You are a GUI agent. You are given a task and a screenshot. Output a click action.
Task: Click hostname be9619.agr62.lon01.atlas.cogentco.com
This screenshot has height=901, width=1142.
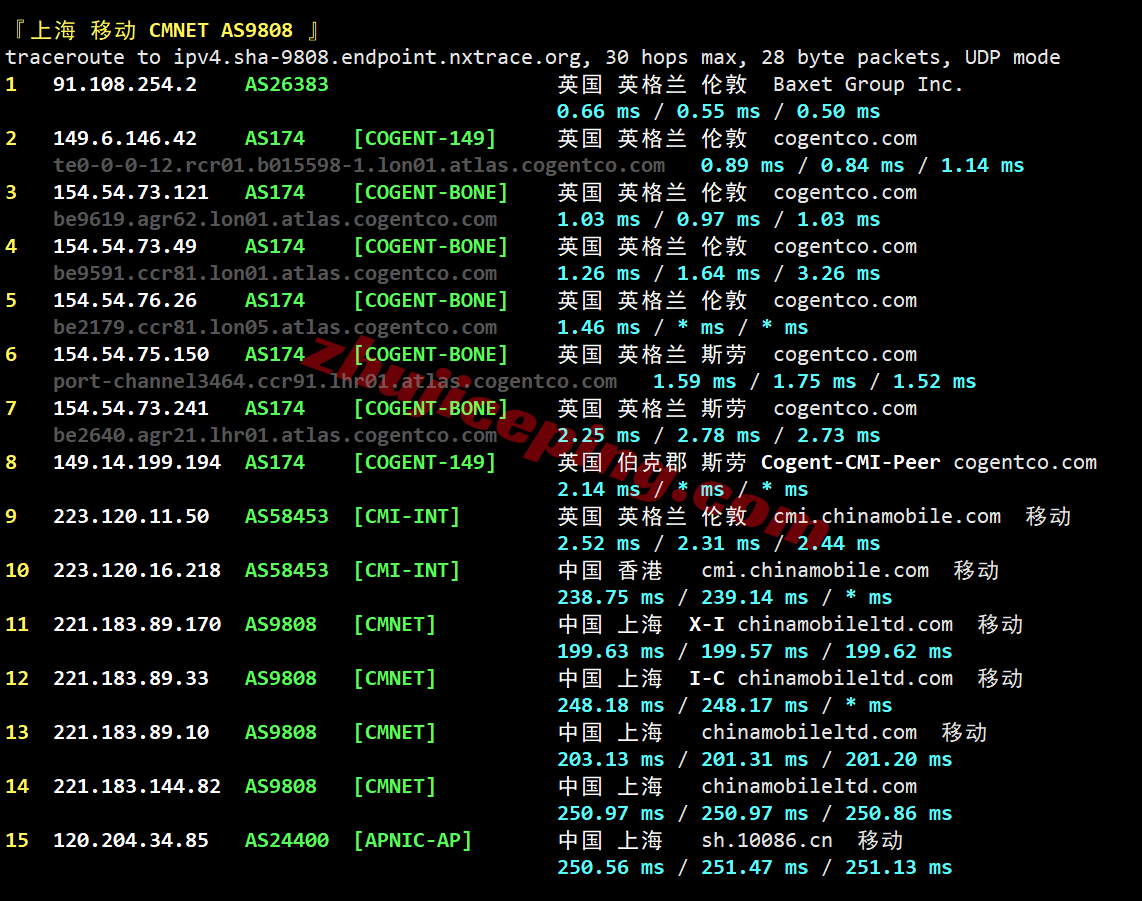coord(275,219)
